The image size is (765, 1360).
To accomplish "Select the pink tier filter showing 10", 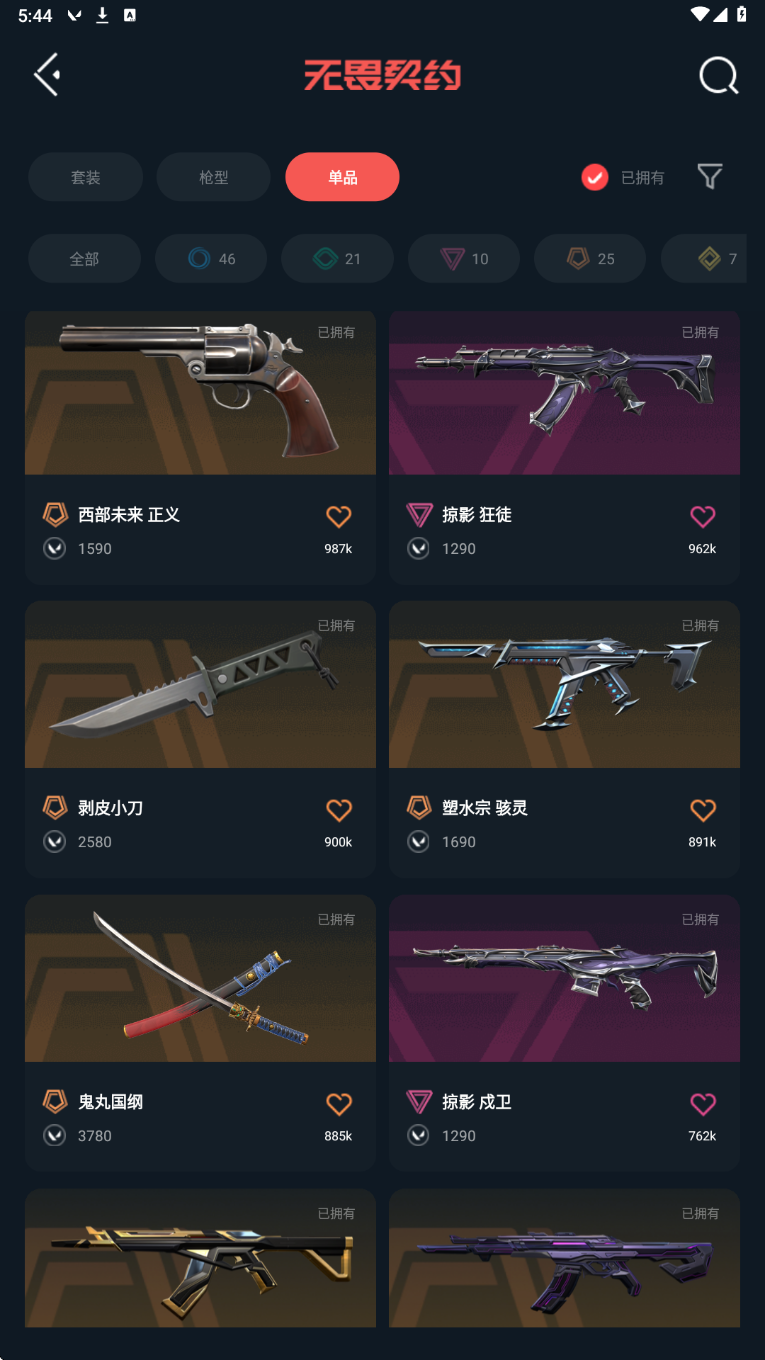I will (464, 259).
